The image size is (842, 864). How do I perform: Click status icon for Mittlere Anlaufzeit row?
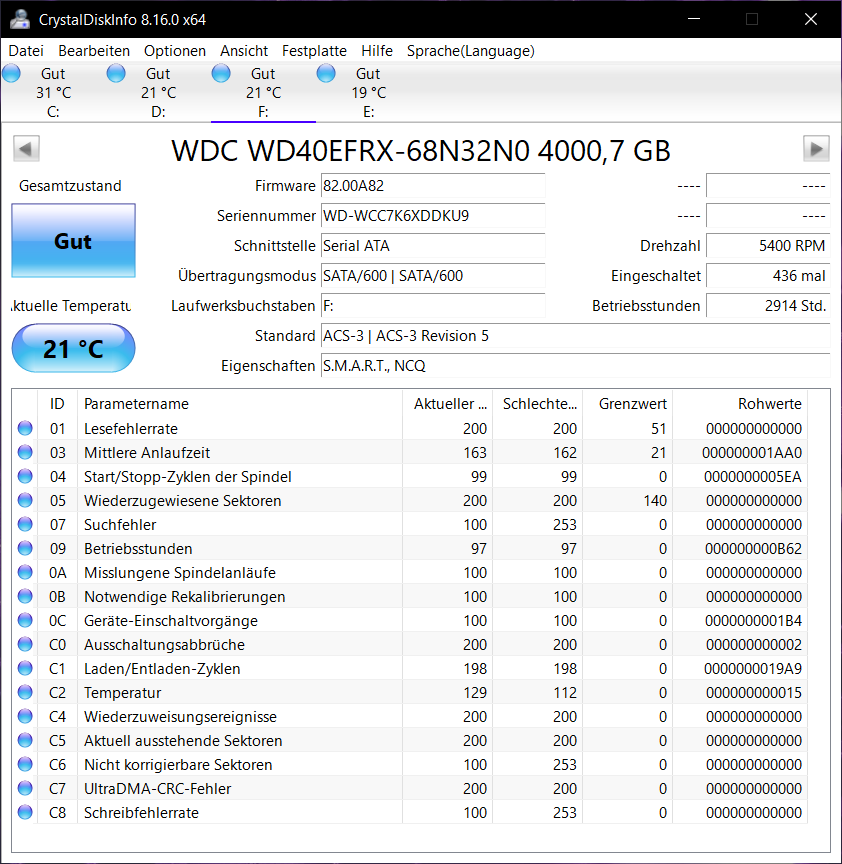pos(25,452)
